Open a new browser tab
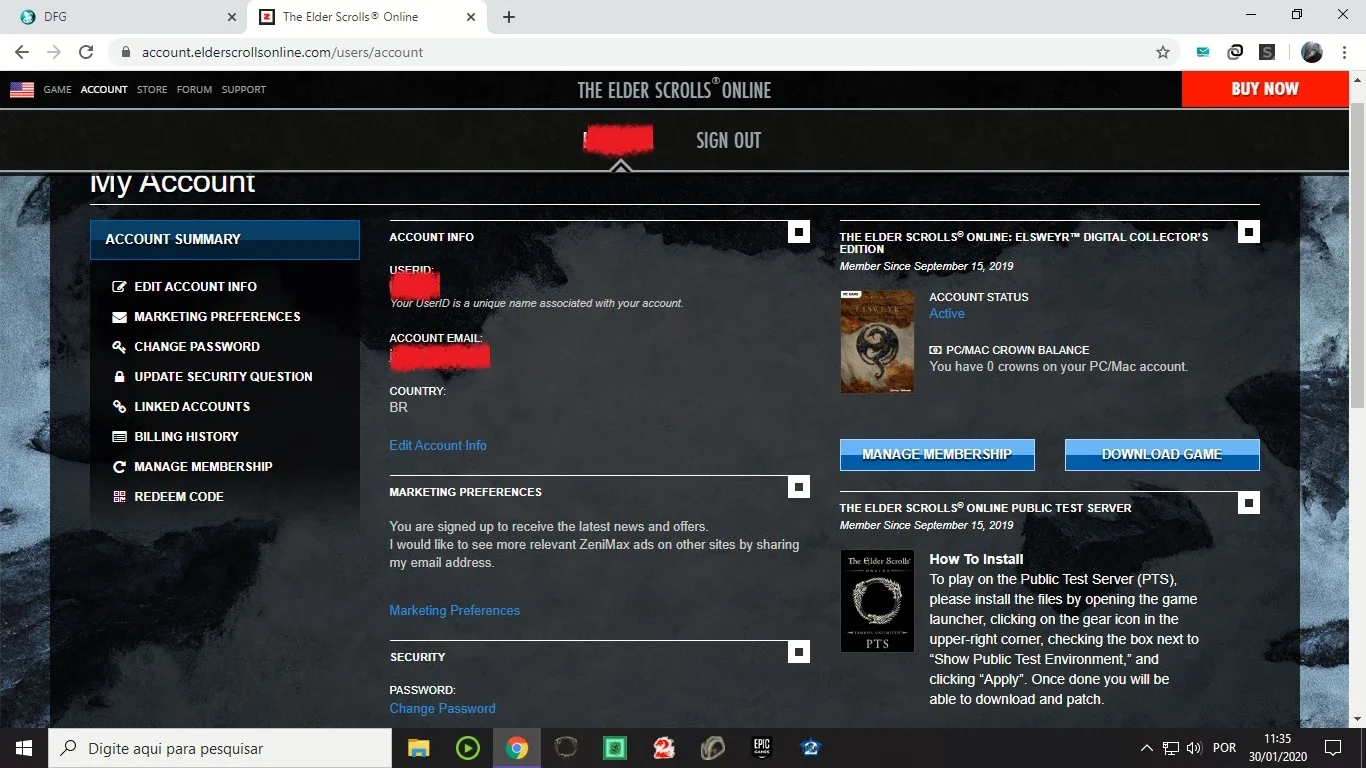The height and width of the screenshot is (768, 1366). 509,17
